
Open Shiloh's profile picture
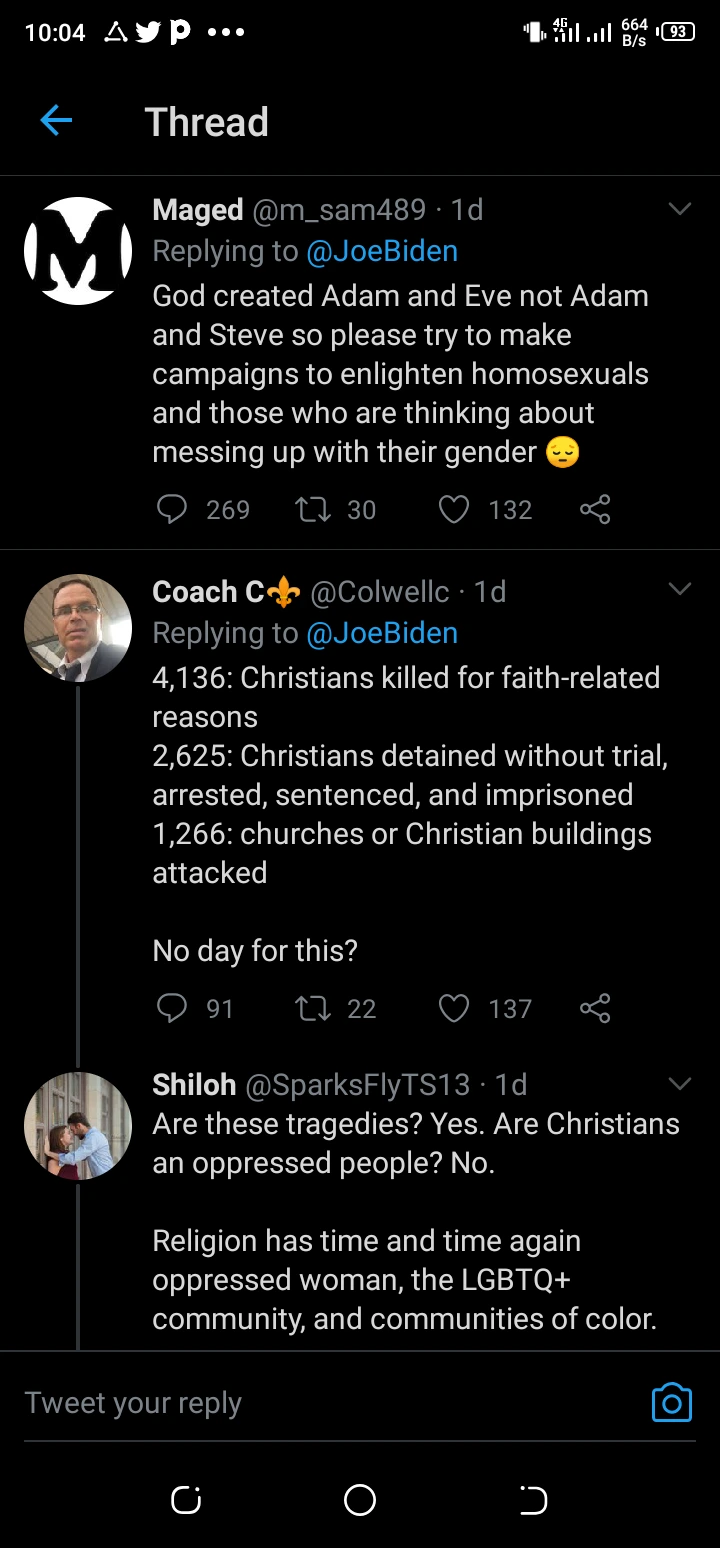pos(78,1126)
